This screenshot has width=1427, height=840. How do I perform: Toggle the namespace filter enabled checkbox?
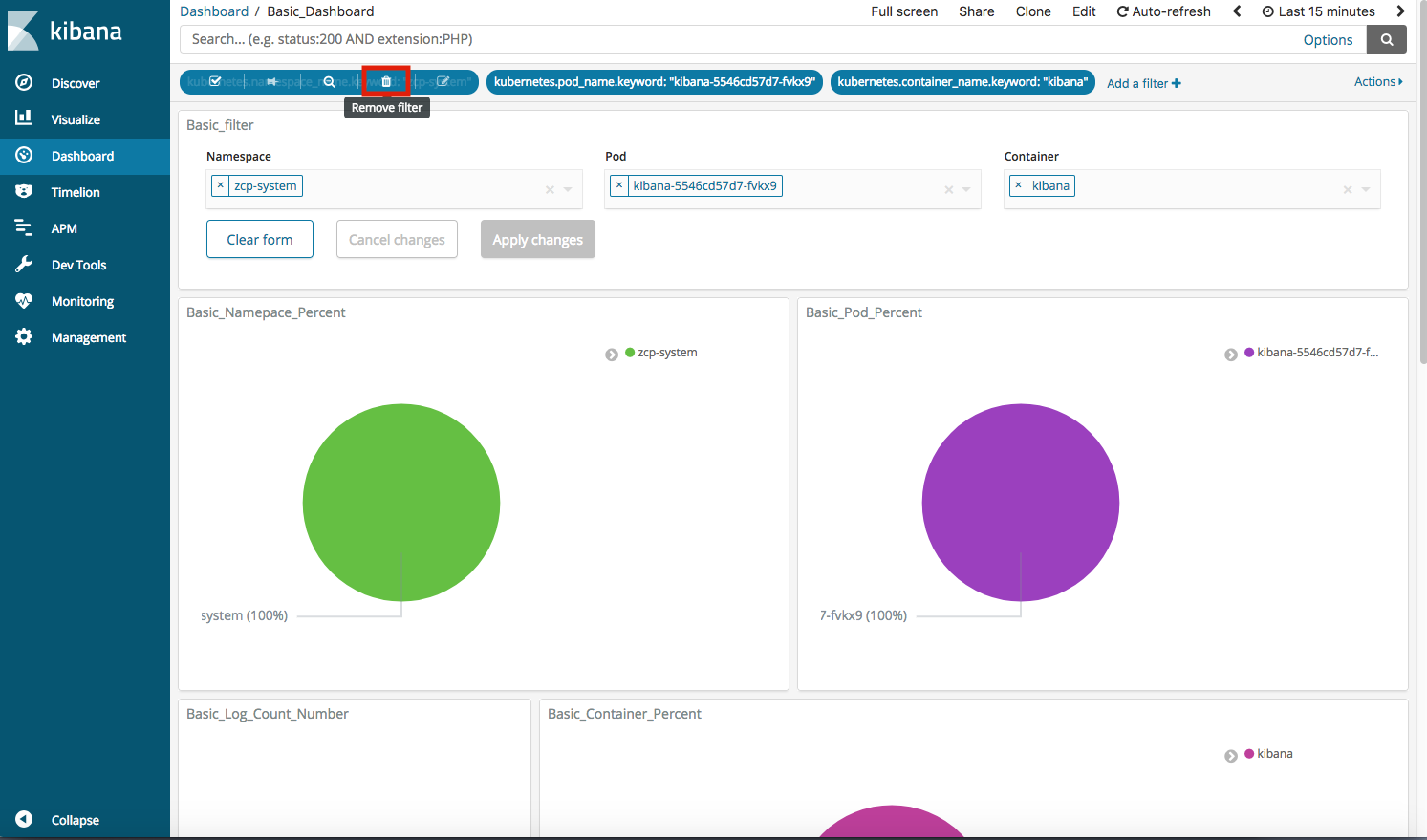[x=215, y=81]
